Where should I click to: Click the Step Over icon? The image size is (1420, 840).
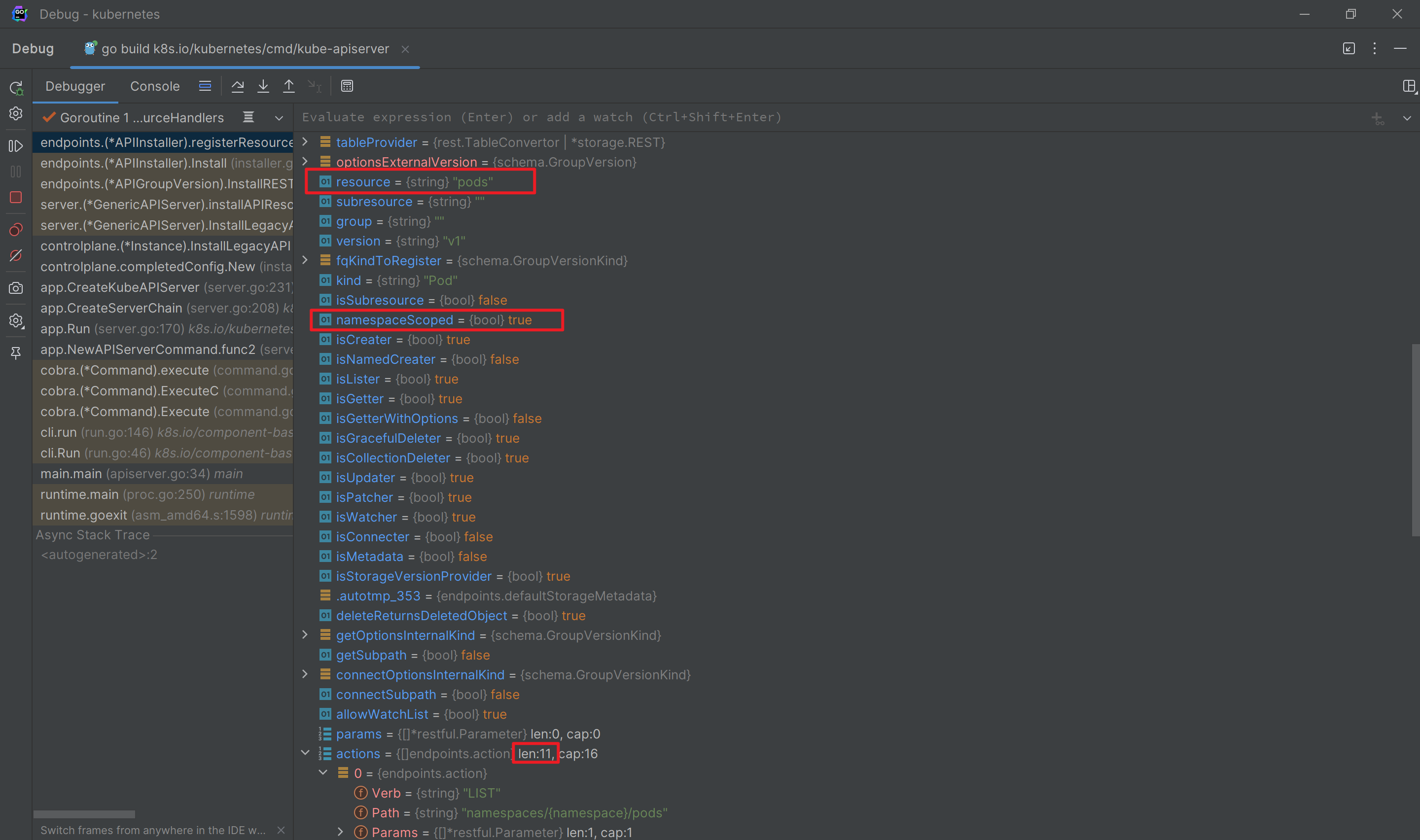(238, 86)
